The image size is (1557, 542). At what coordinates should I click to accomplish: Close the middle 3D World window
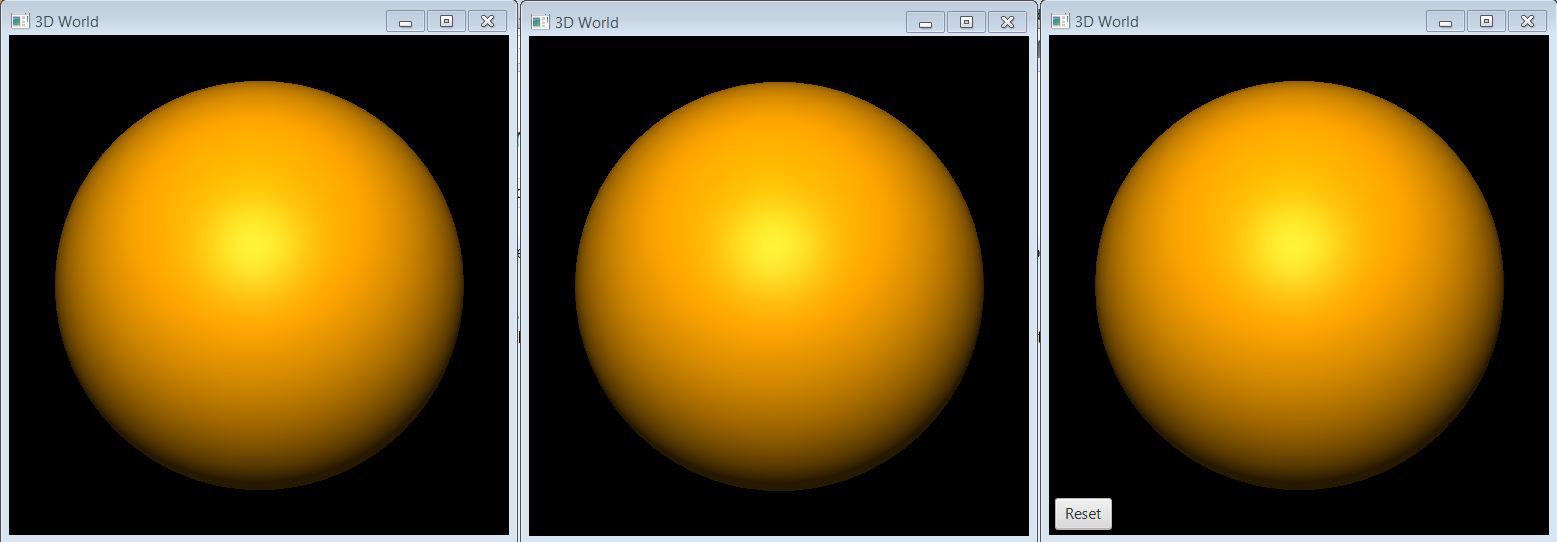(1007, 22)
